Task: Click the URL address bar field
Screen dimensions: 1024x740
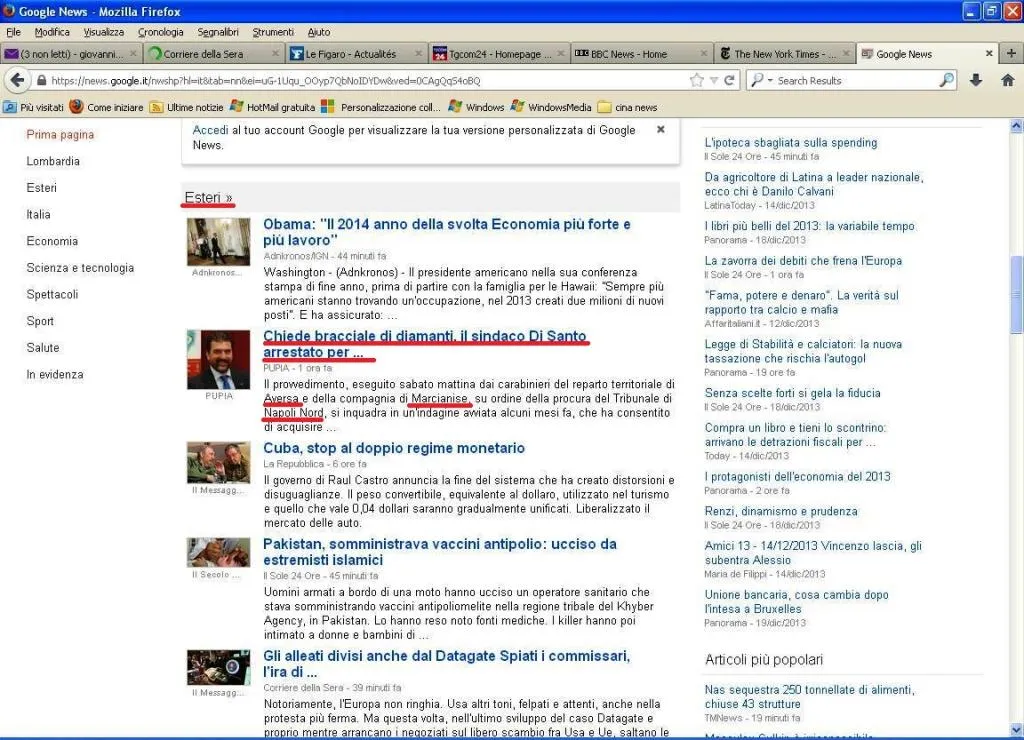Action: pyautogui.click(x=360, y=81)
